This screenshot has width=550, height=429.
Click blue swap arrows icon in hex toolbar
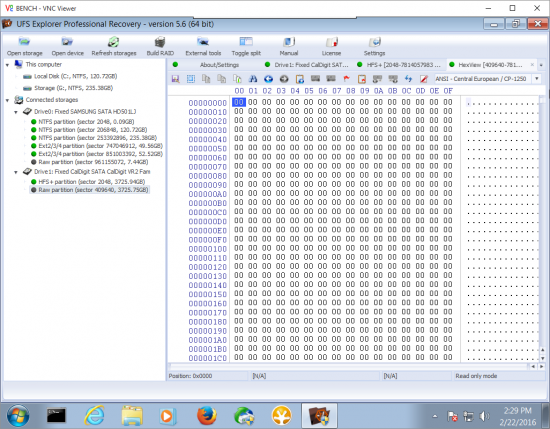pyautogui.click(x=408, y=79)
